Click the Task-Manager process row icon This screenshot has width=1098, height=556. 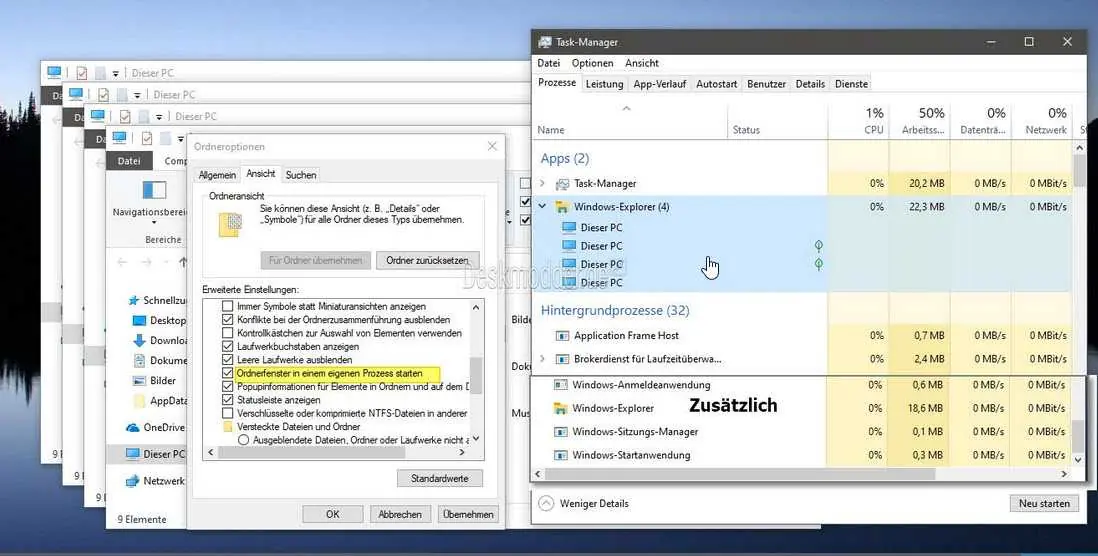pyautogui.click(x=562, y=183)
